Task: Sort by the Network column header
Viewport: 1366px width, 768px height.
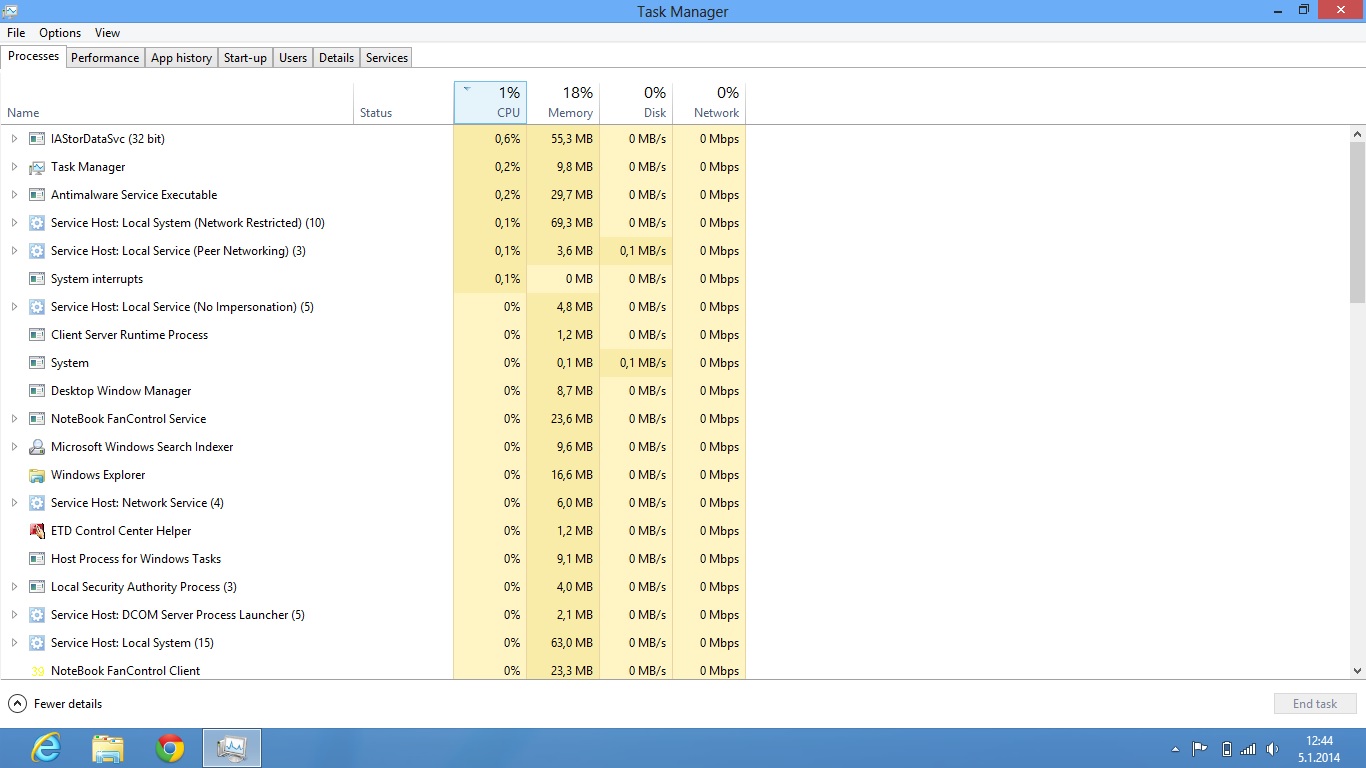Action: point(710,103)
